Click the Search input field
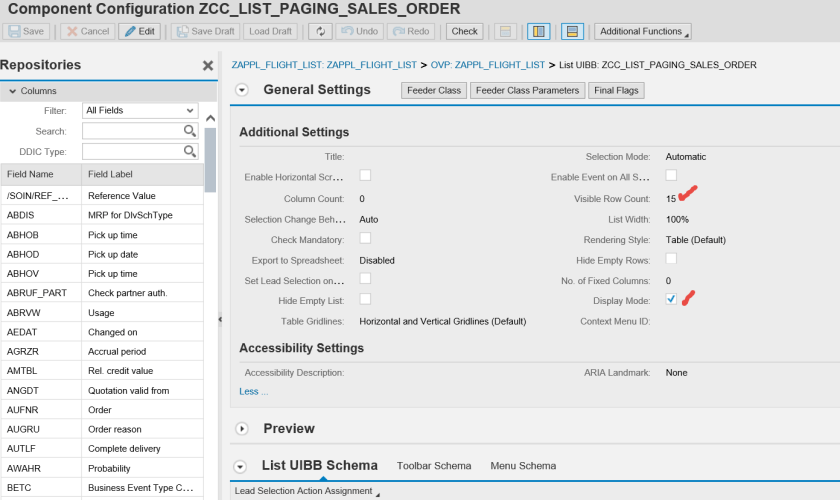This screenshot has height=500, width=840. (140, 131)
